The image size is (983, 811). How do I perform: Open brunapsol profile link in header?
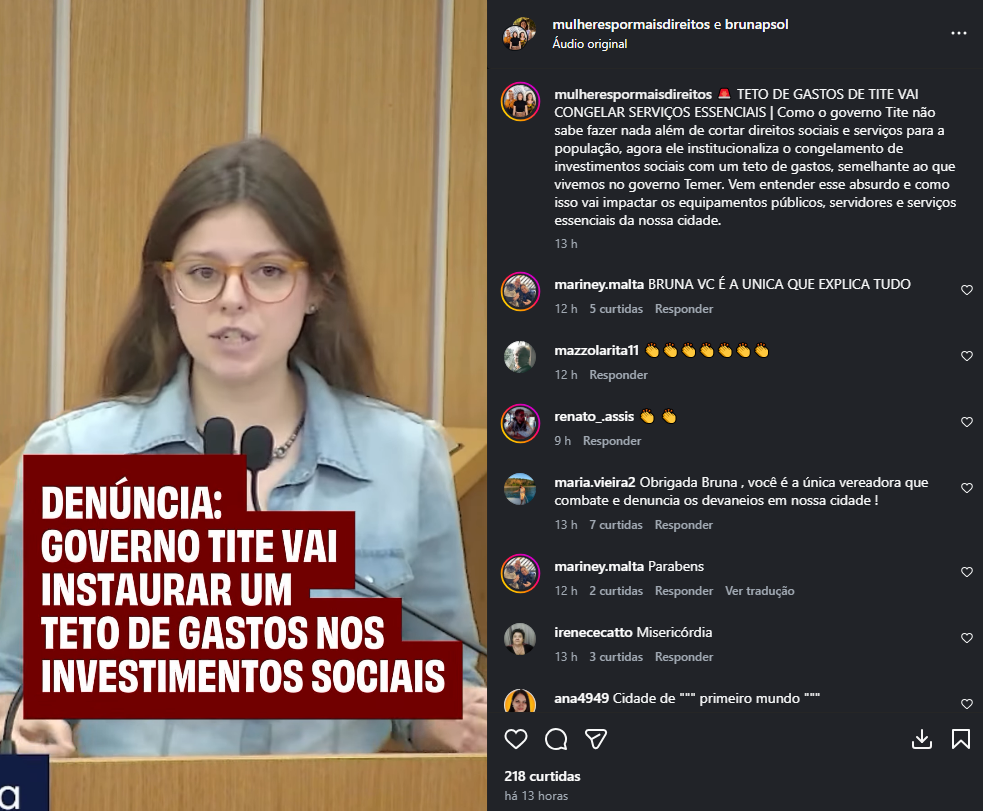click(x=757, y=24)
